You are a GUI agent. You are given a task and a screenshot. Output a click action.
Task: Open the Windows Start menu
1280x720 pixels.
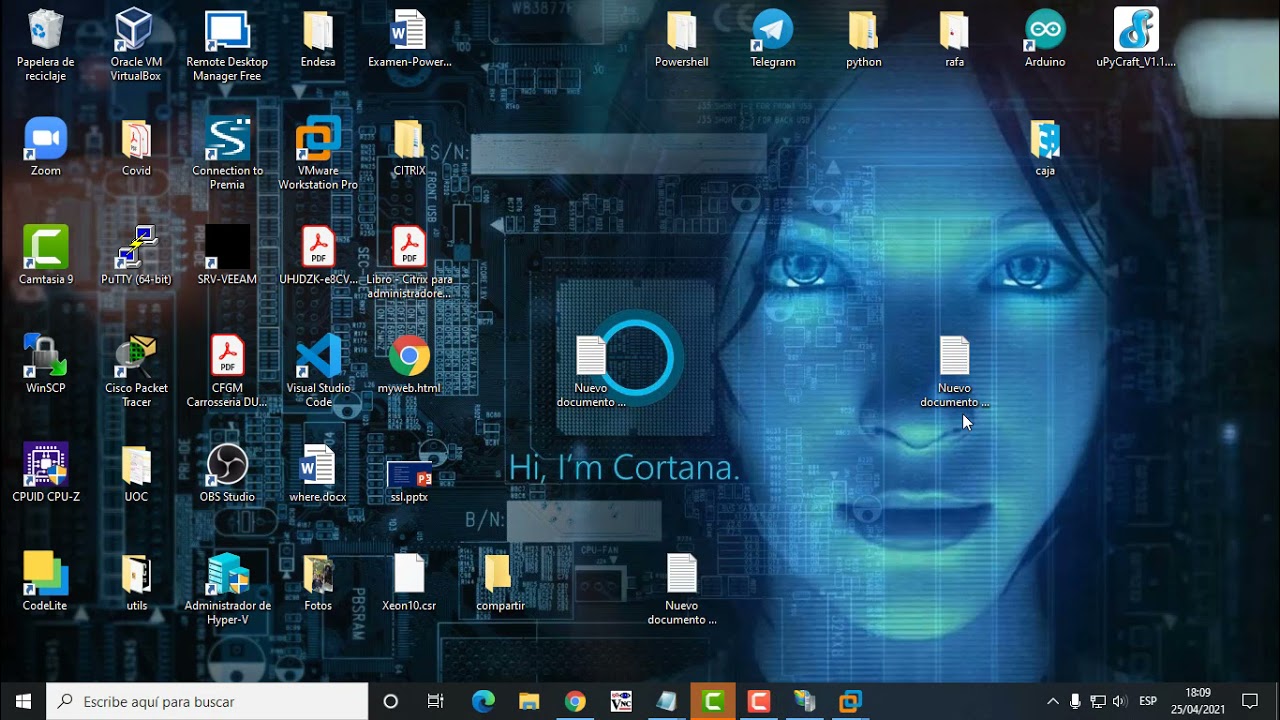tap(23, 701)
